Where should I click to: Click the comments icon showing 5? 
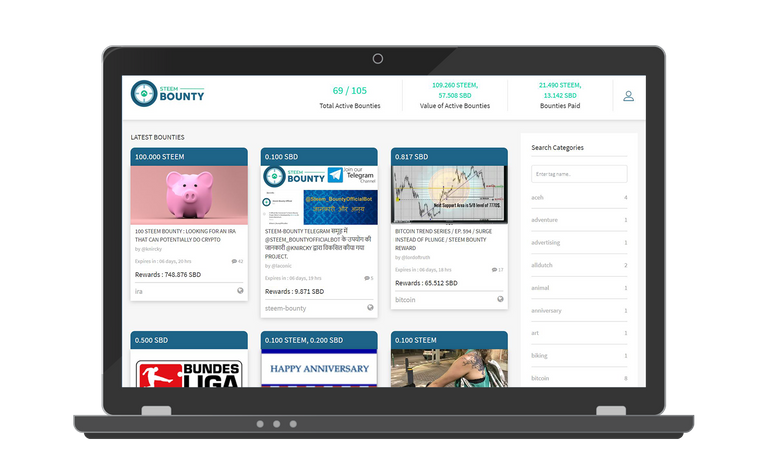tap(366, 278)
